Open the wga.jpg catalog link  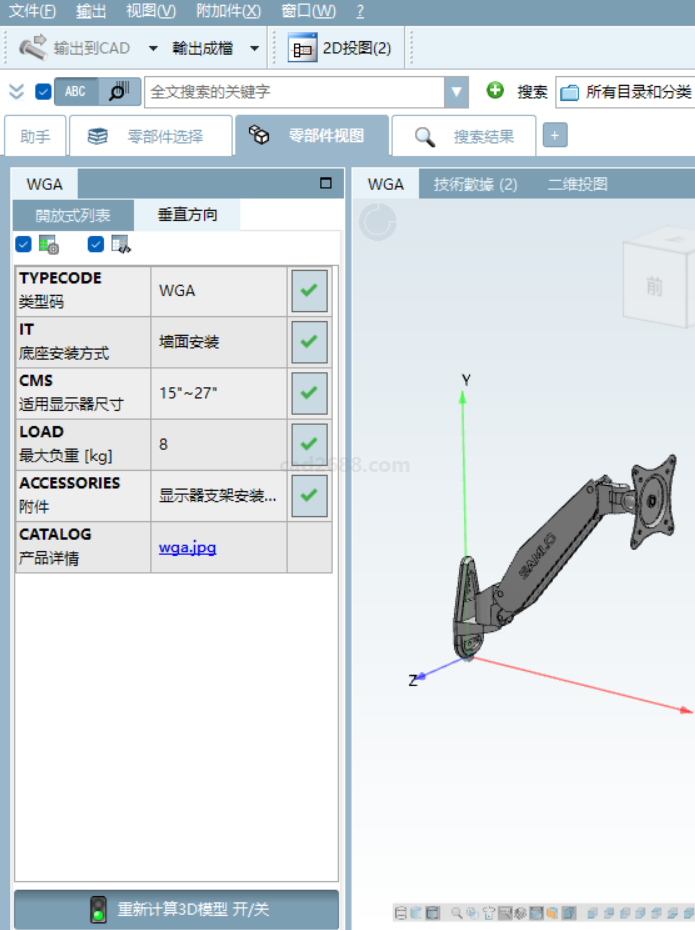(187, 547)
